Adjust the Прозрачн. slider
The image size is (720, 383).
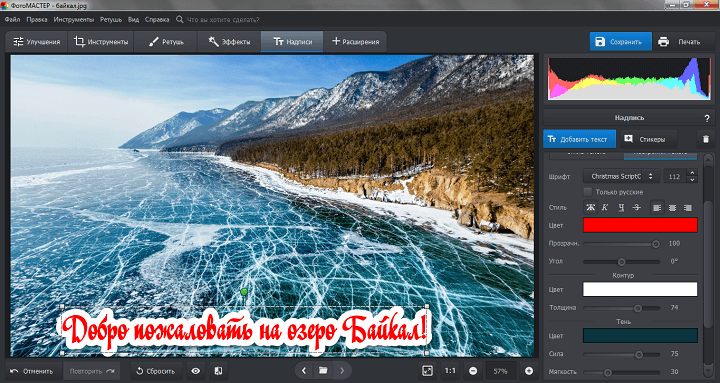(621, 244)
